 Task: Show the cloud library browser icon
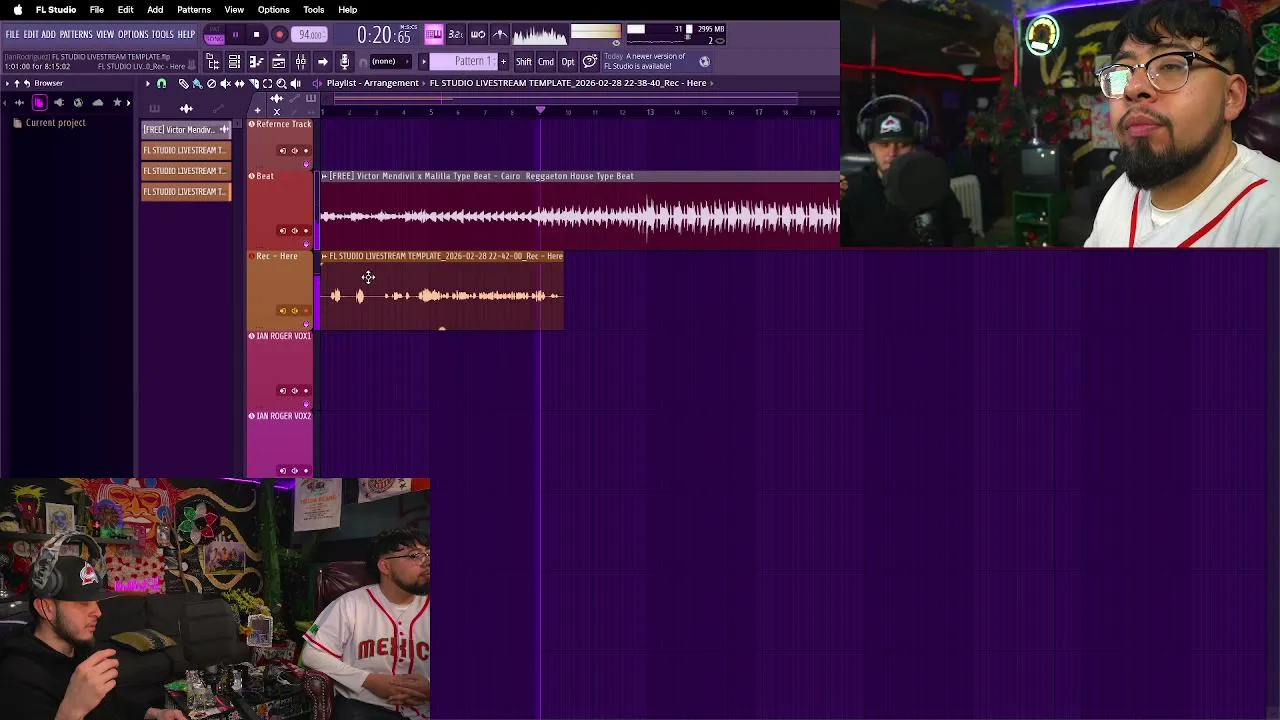point(97,102)
